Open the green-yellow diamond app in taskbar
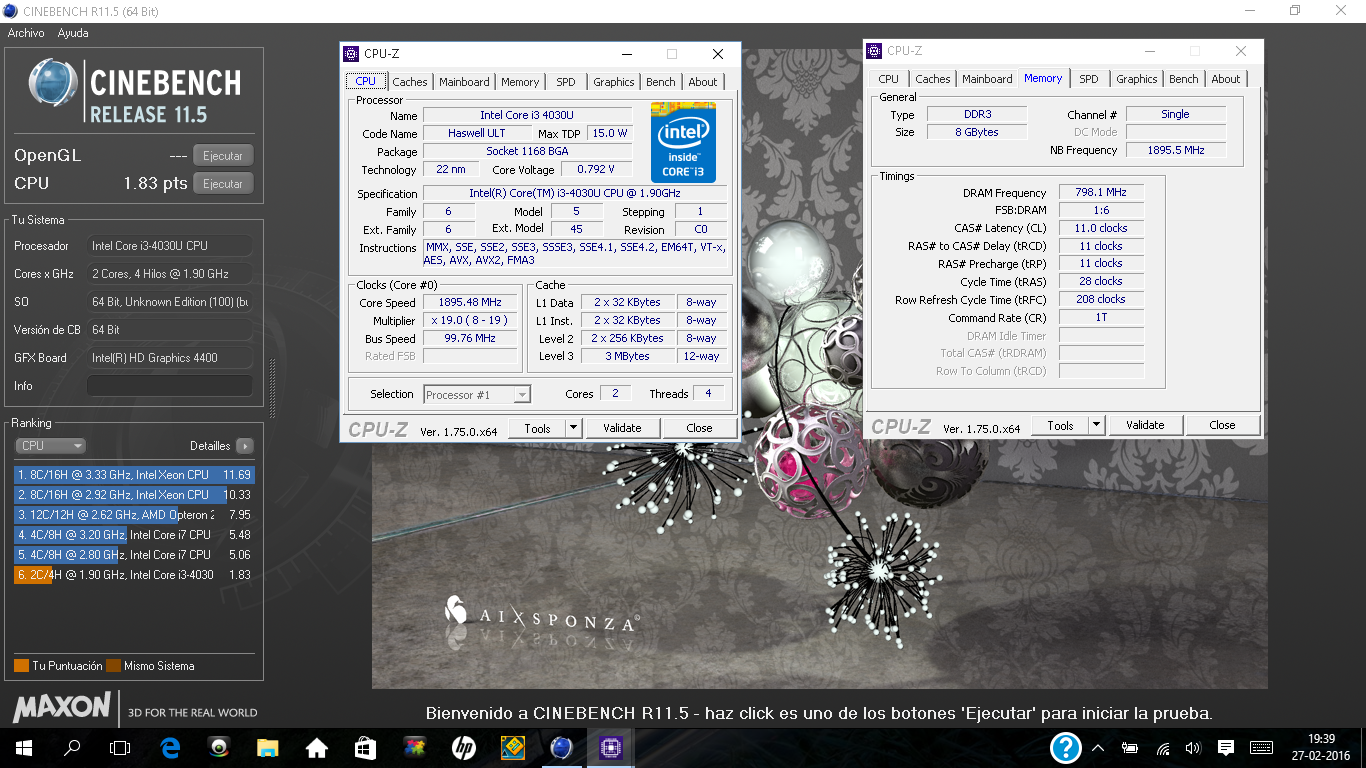 click(x=512, y=747)
